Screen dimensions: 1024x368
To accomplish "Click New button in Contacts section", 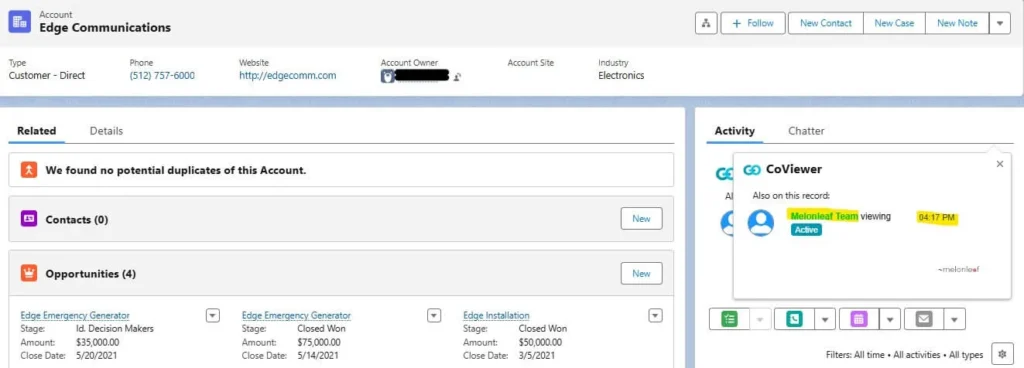I will (641, 219).
